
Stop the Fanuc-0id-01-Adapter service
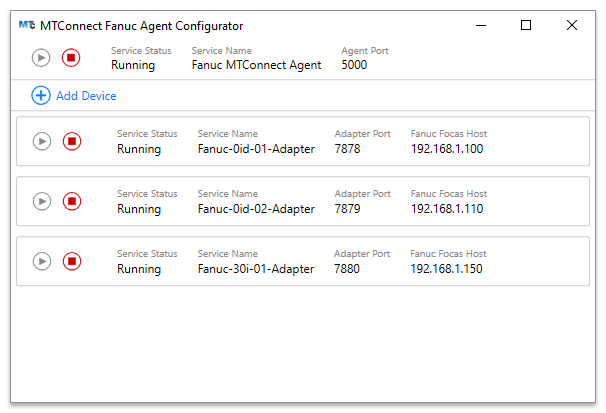(72, 141)
